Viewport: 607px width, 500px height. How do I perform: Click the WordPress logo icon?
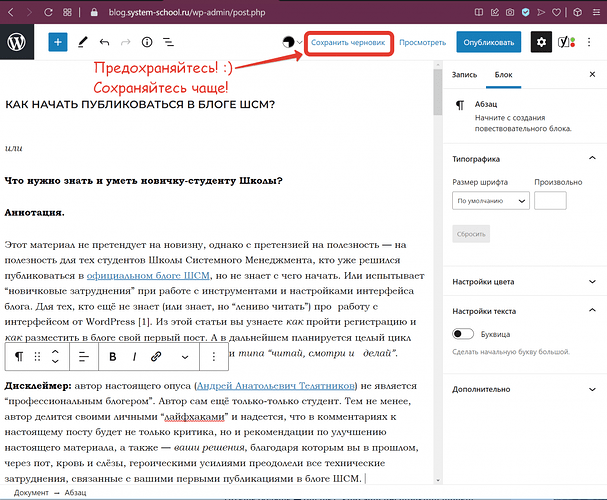pyautogui.click(x=18, y=42)
